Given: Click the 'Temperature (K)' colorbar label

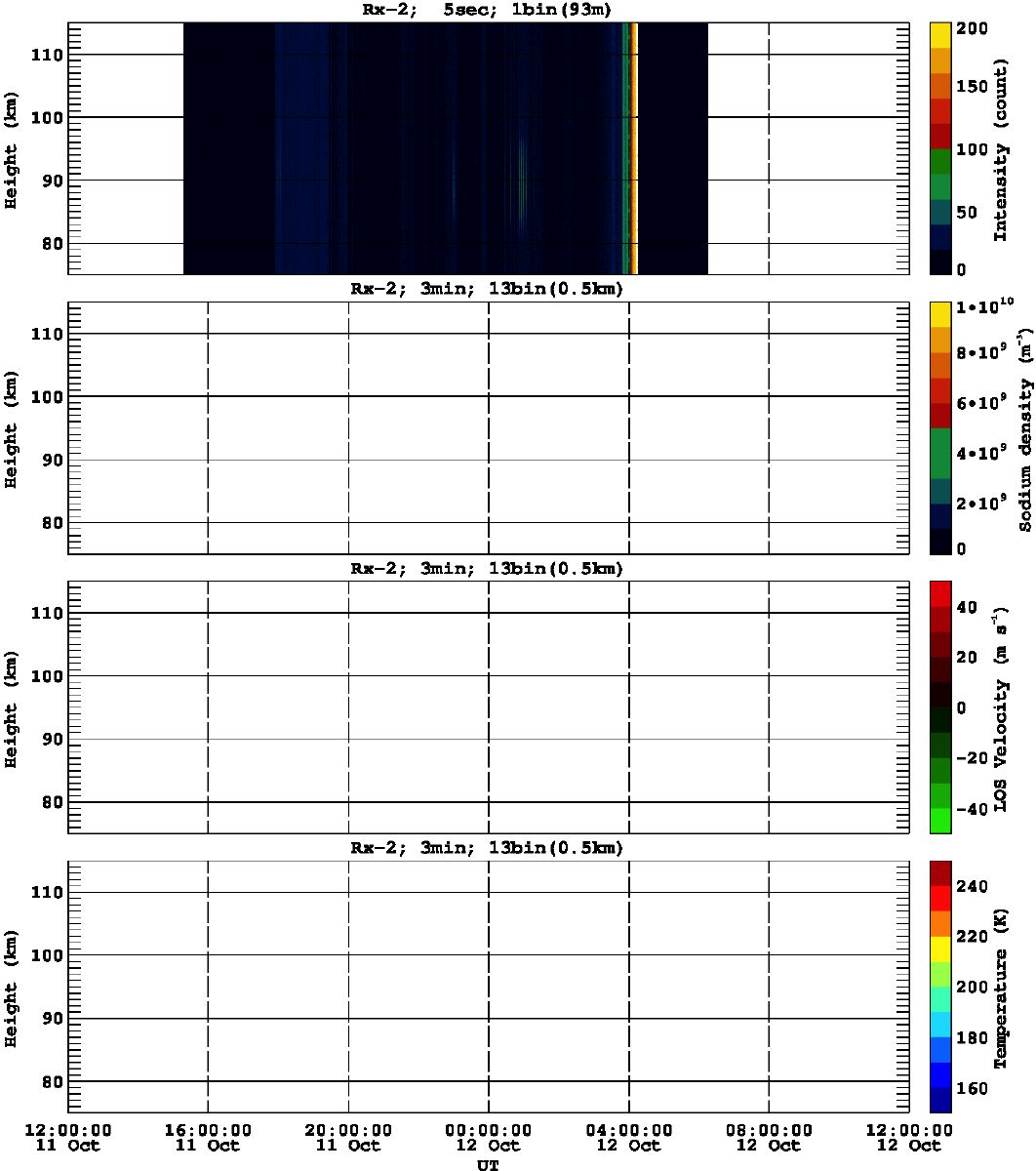Looking at the screenshot, I should tap(1000, 986).
